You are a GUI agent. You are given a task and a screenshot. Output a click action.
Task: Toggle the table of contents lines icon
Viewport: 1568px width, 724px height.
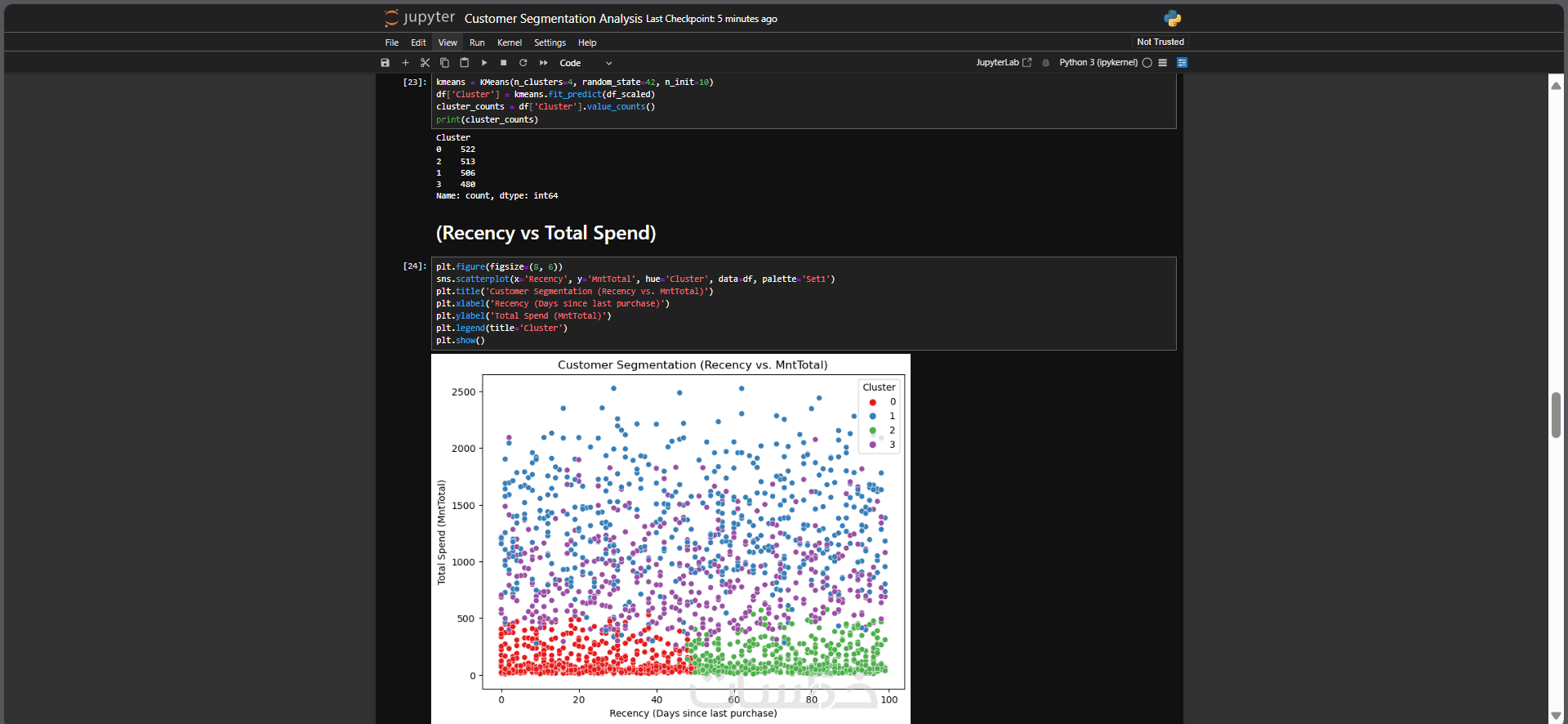tap(1162, 63)
